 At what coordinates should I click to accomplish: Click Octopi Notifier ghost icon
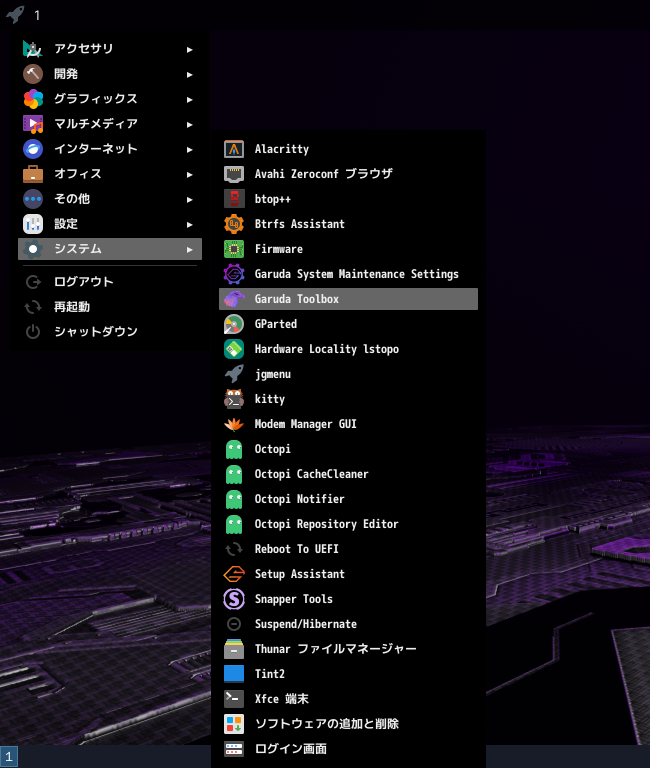click(234, 499)
